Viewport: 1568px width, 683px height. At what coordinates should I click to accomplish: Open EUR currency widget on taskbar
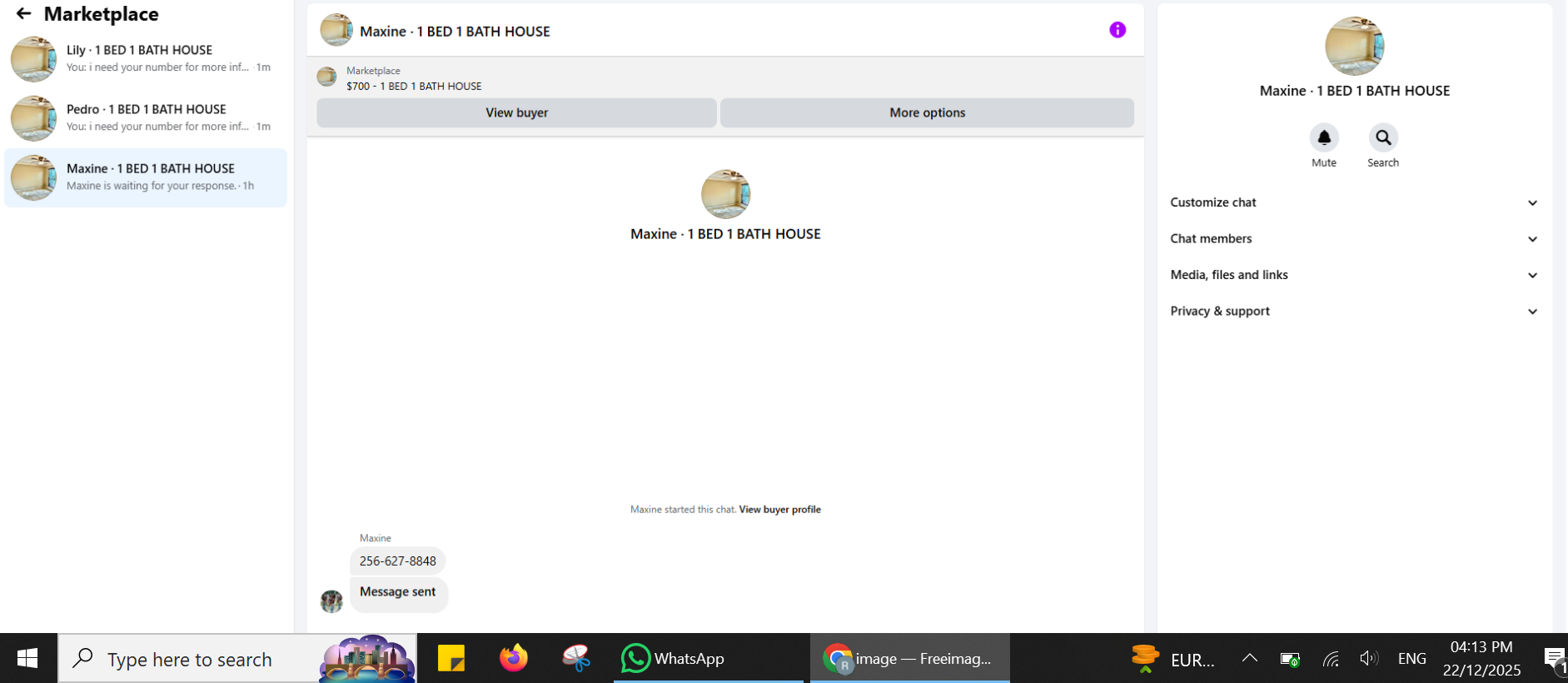1173,659
